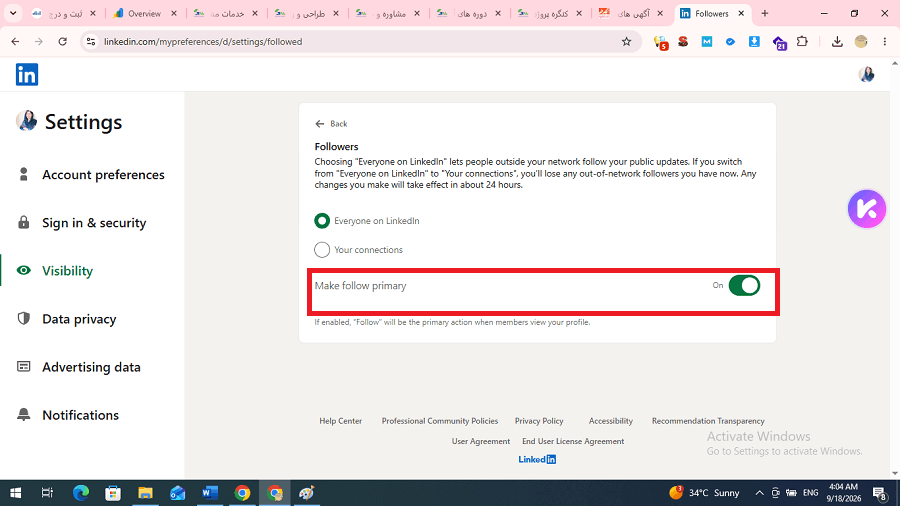
Task: Switch to the Followers browser tab
Action: point(712,13)
